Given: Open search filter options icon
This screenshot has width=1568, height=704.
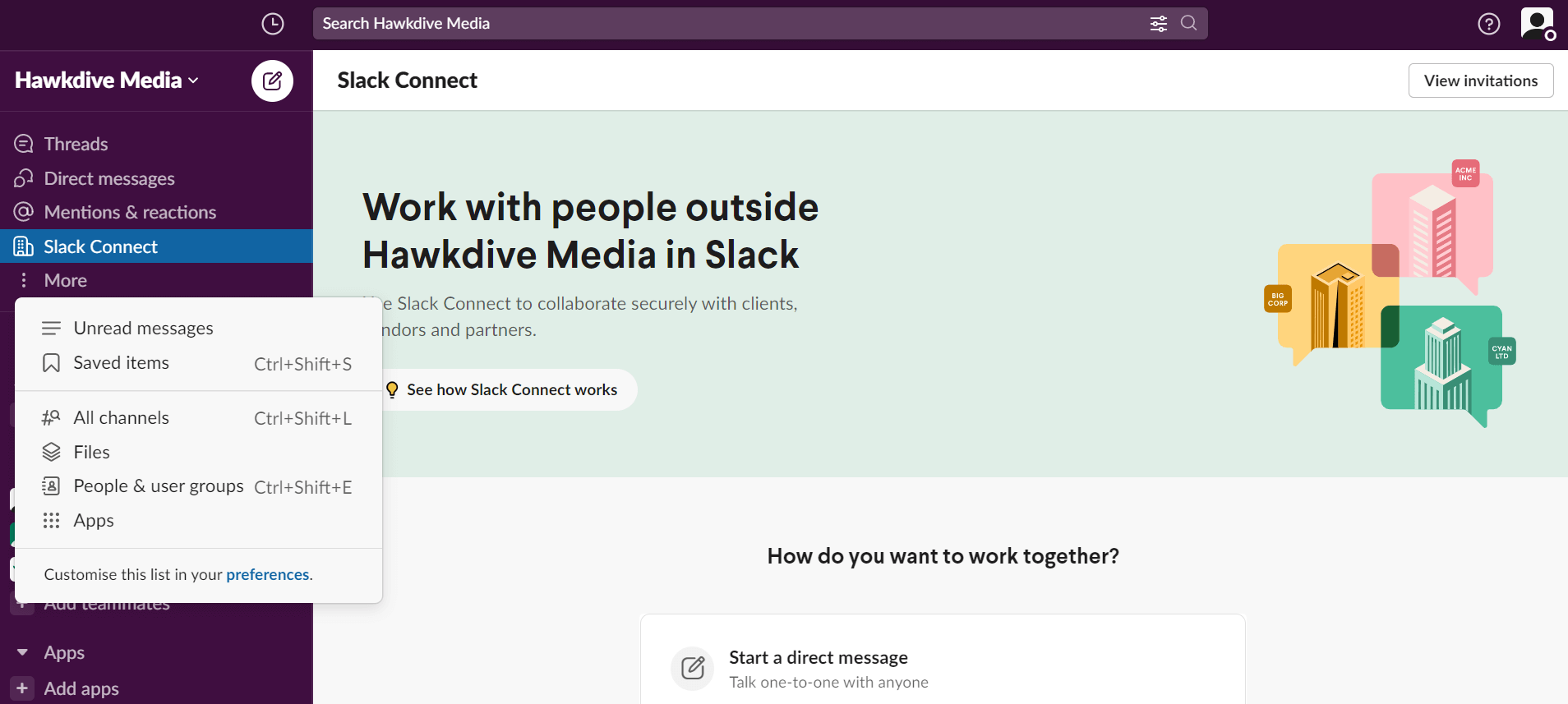Looking at the screenshot, I should tap(1159, 24).
